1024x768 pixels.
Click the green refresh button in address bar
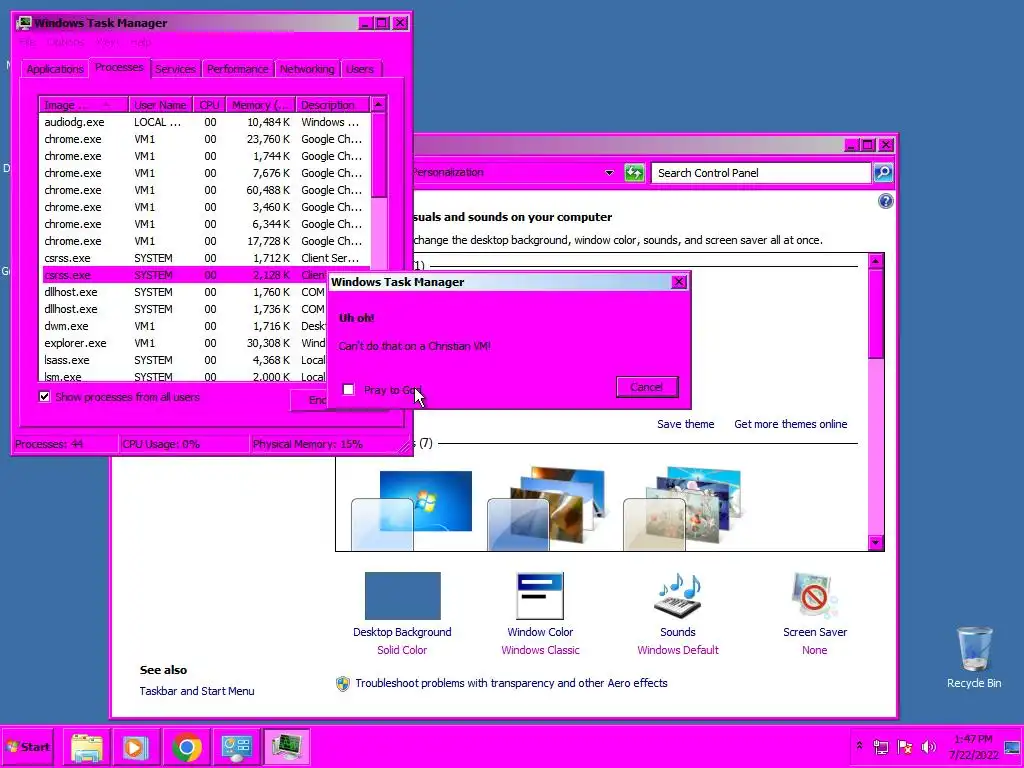(x=634, y=172)
